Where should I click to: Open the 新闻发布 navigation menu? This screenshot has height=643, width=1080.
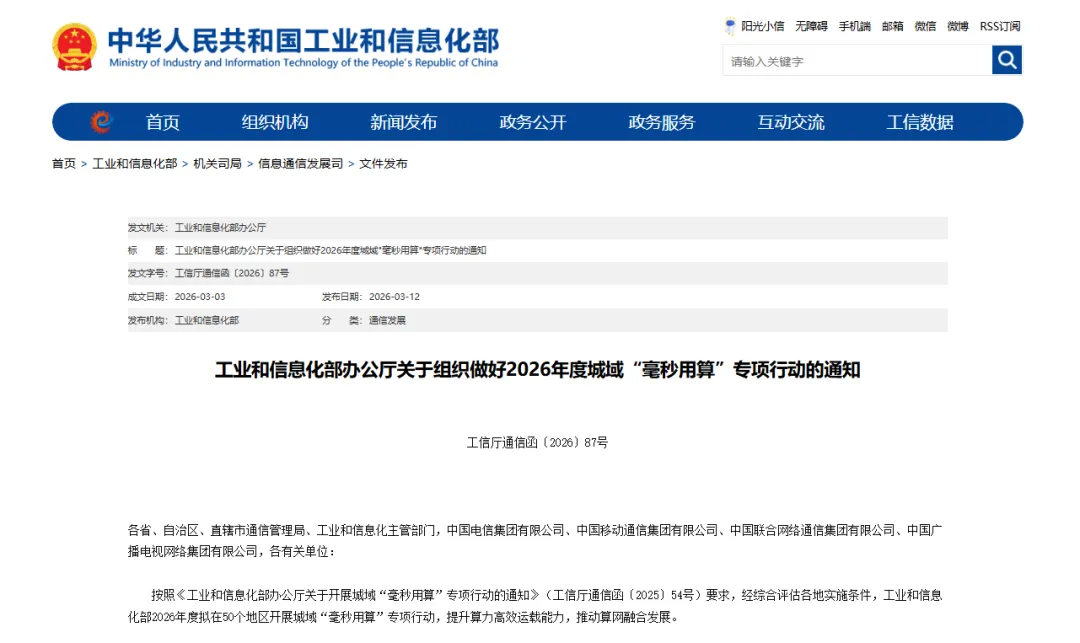(404, 123)
